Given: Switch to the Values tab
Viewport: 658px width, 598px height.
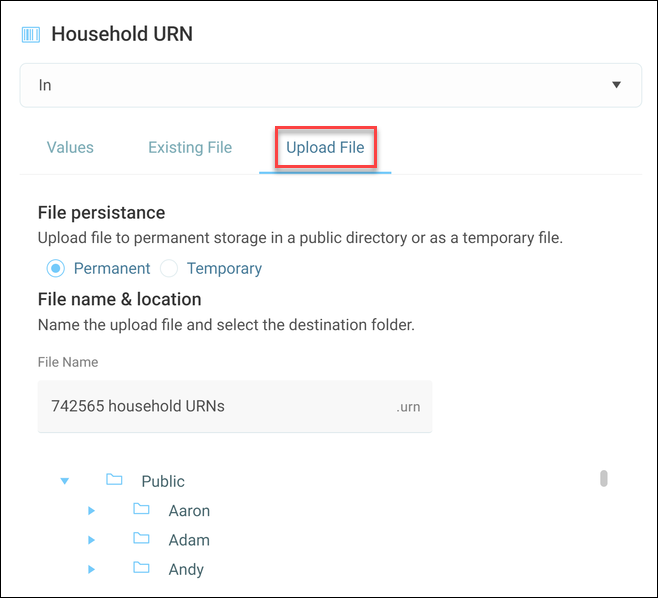Looking at the screenshot, I should (70, 147).
